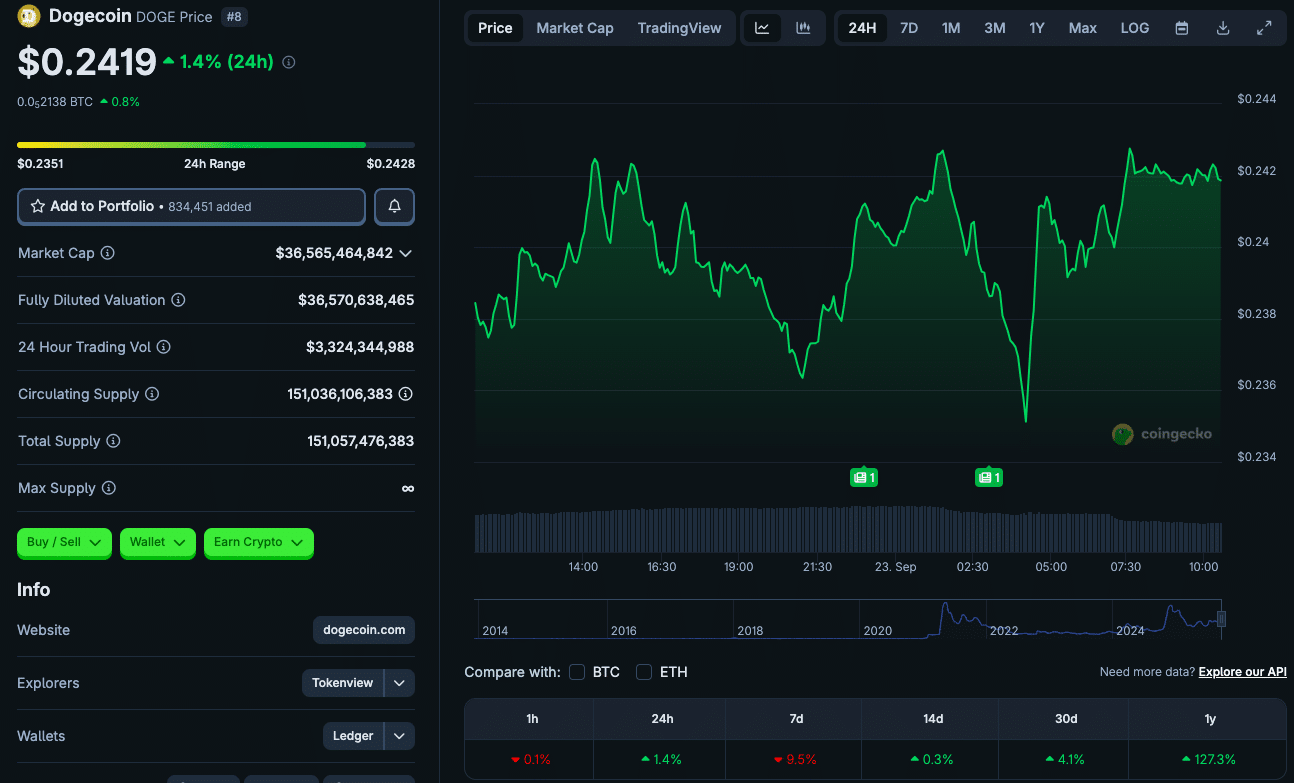Screen dimensions: 1294x783
Task: Expand Explorers dropdown arrow
Action: (x=399, y=683)
